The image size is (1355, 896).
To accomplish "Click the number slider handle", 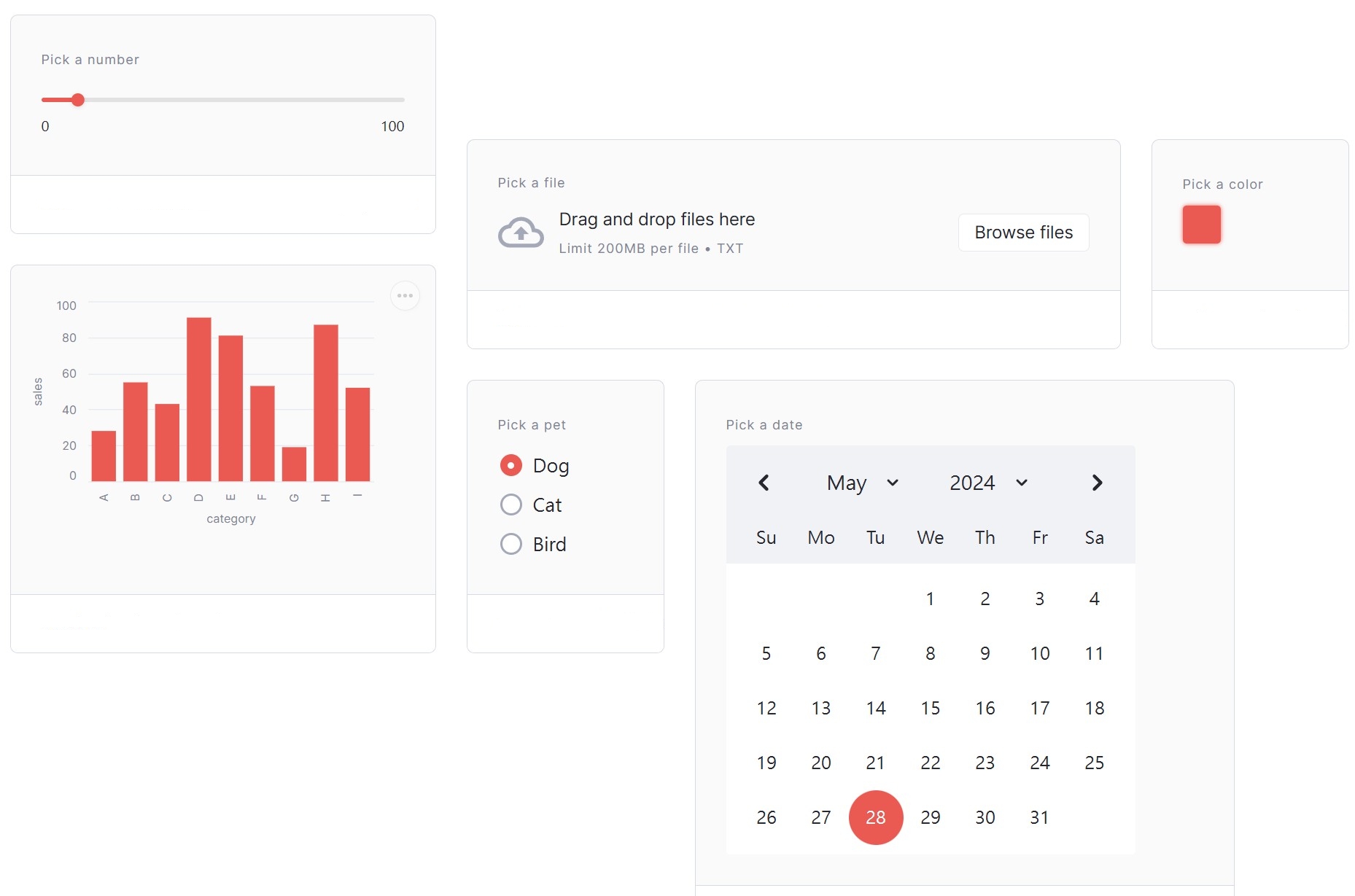I will (78, 100).
